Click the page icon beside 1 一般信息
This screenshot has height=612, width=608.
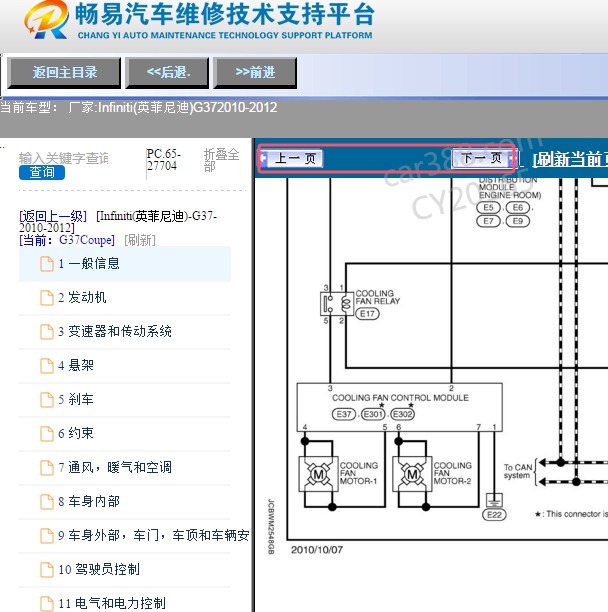(47, 264)
